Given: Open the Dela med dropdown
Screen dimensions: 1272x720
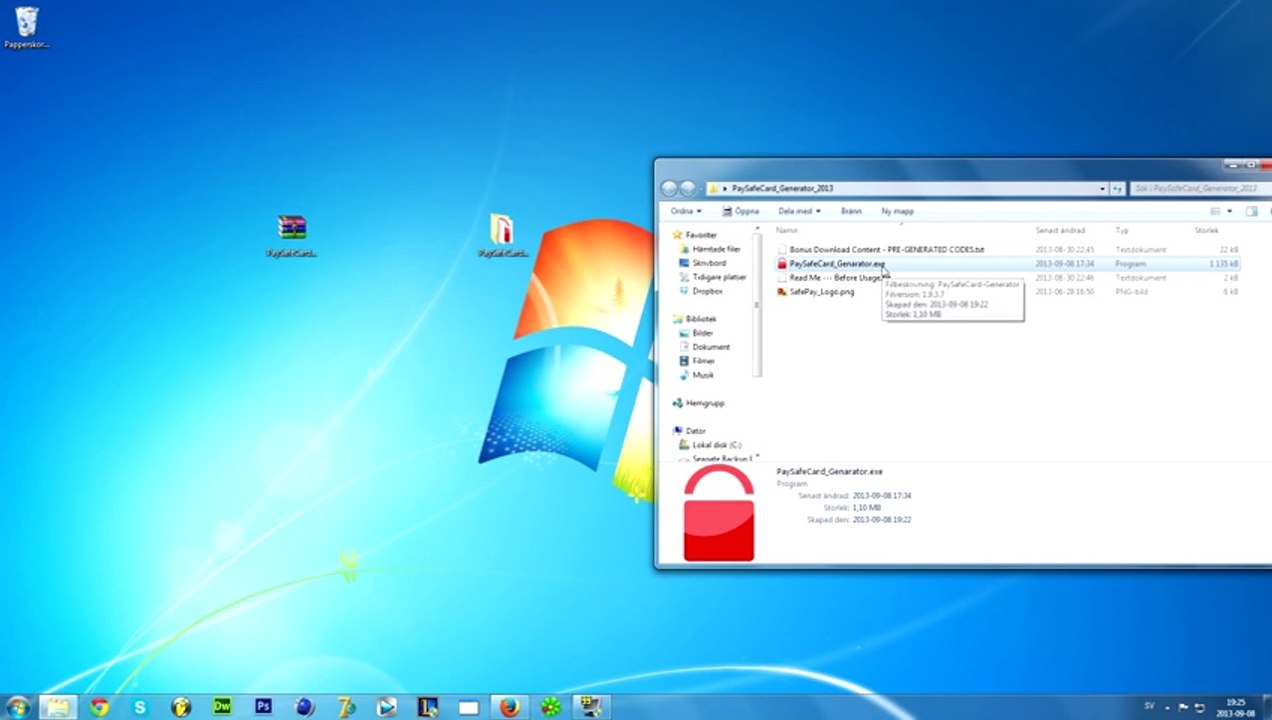Looking at the screenshot, I should pos(799,211).
